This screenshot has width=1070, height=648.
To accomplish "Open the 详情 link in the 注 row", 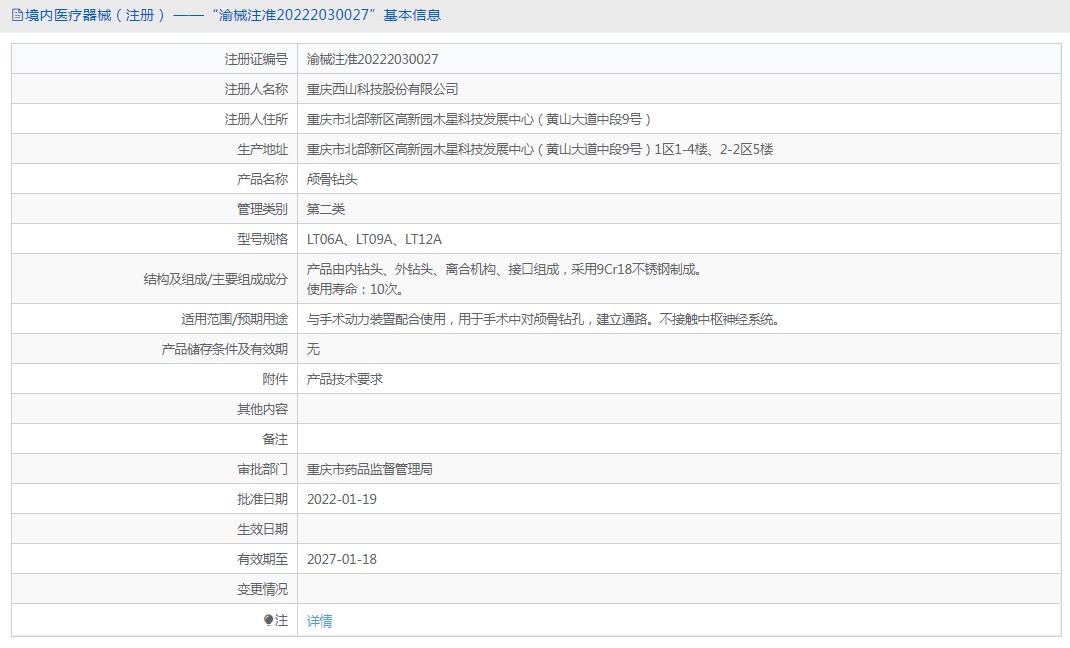I will coord(319,621).
